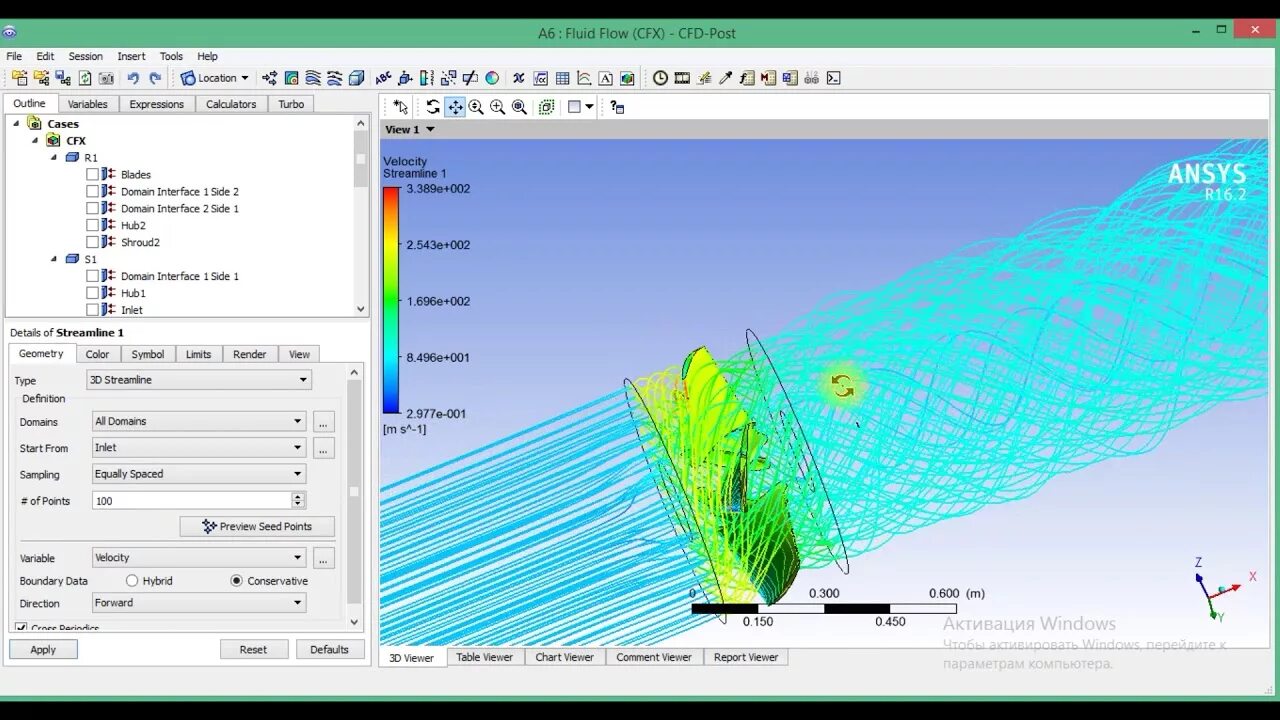Select the Probe eyedropper tool

(x=726, y=78)
